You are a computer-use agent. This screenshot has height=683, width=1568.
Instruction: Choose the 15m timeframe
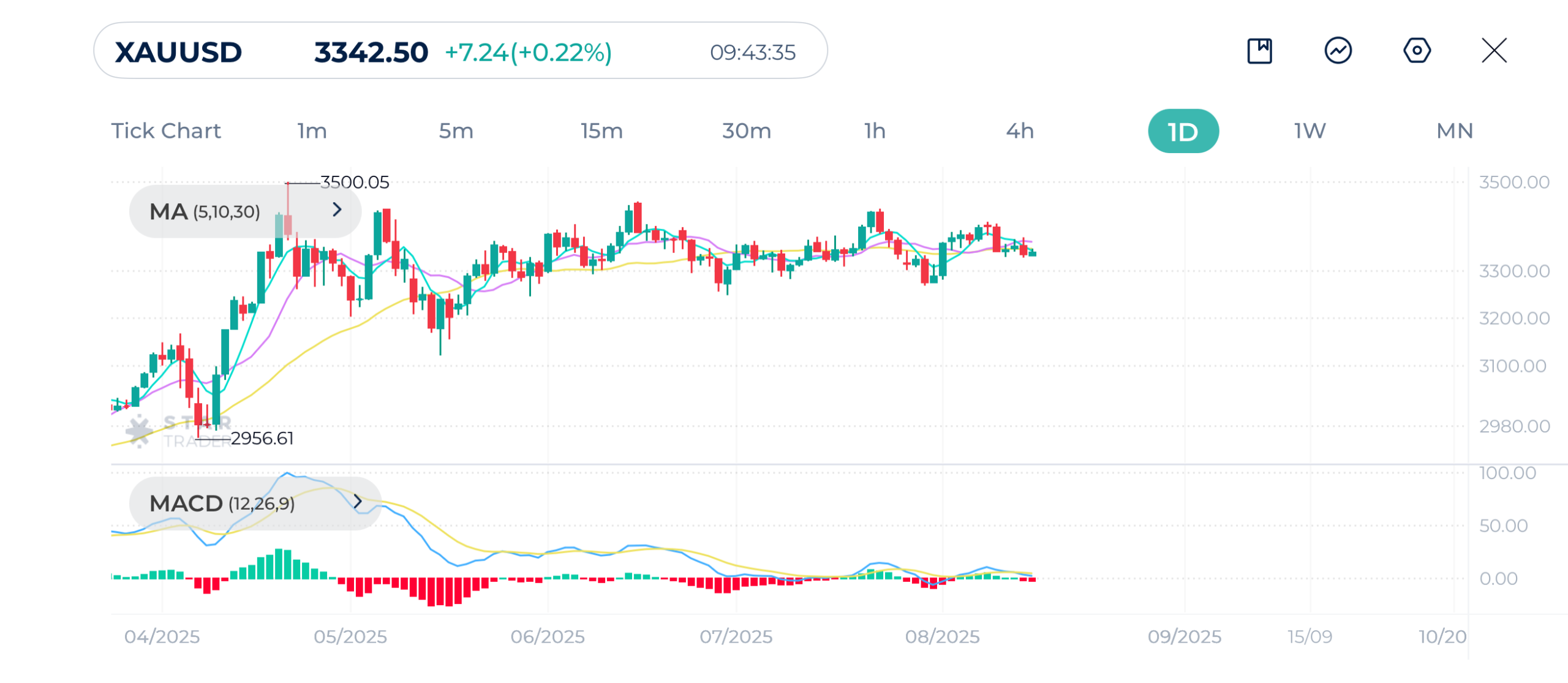point(601,131)
